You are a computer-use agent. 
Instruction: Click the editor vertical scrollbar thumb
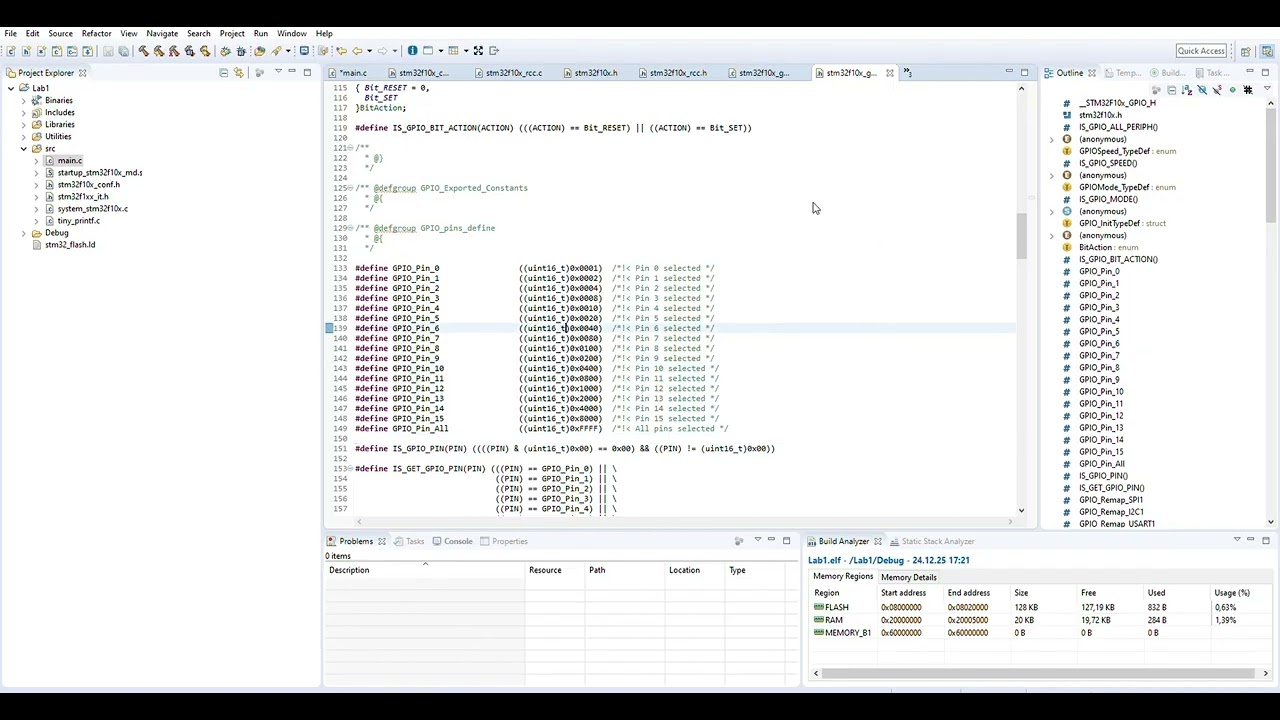[1021, 235]
